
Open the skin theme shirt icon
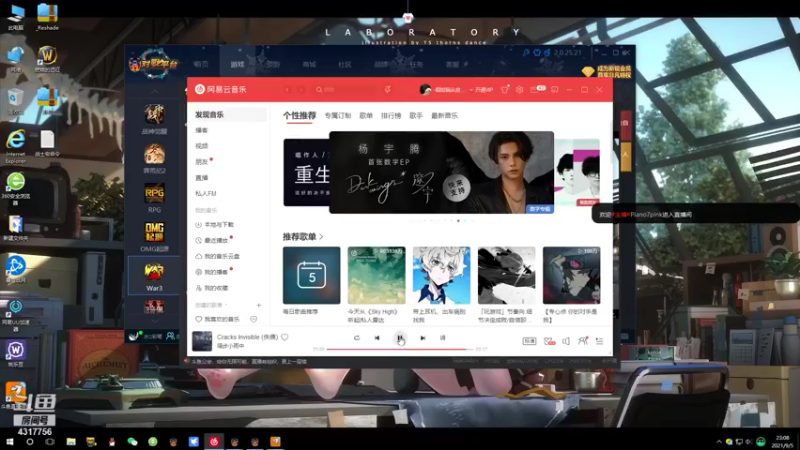[x=505, y=89]
